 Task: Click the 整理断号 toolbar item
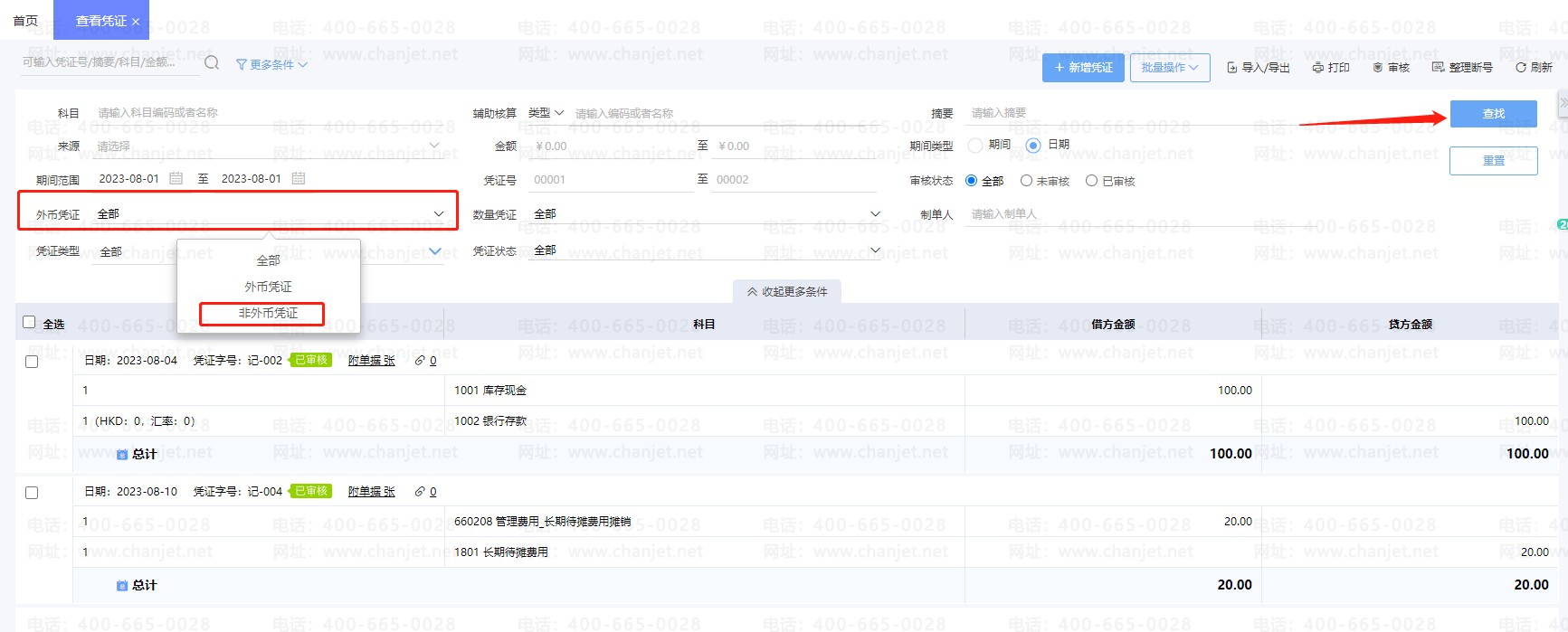click(x=1462, y=68)
